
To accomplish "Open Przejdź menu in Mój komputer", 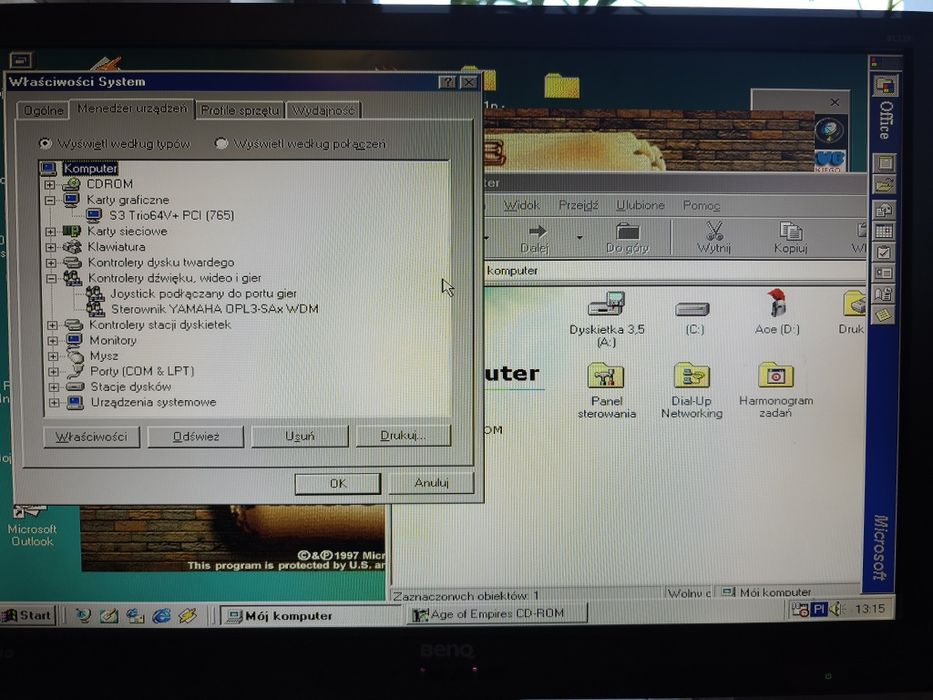I will click(x=578, y=205).
